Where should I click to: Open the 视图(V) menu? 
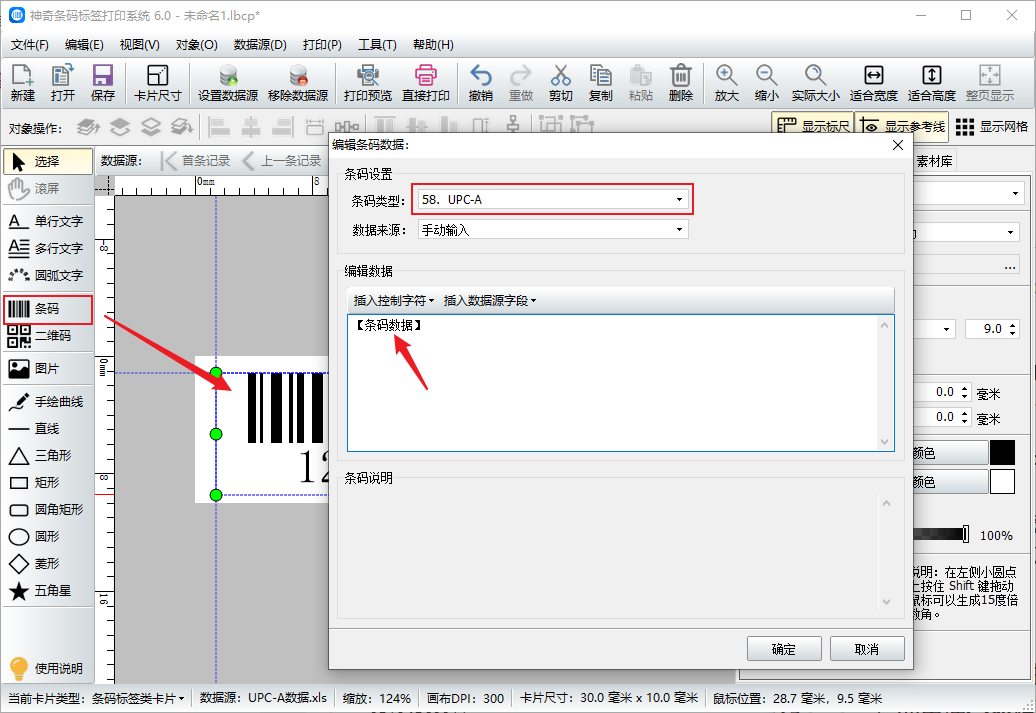tap(139, 45)
